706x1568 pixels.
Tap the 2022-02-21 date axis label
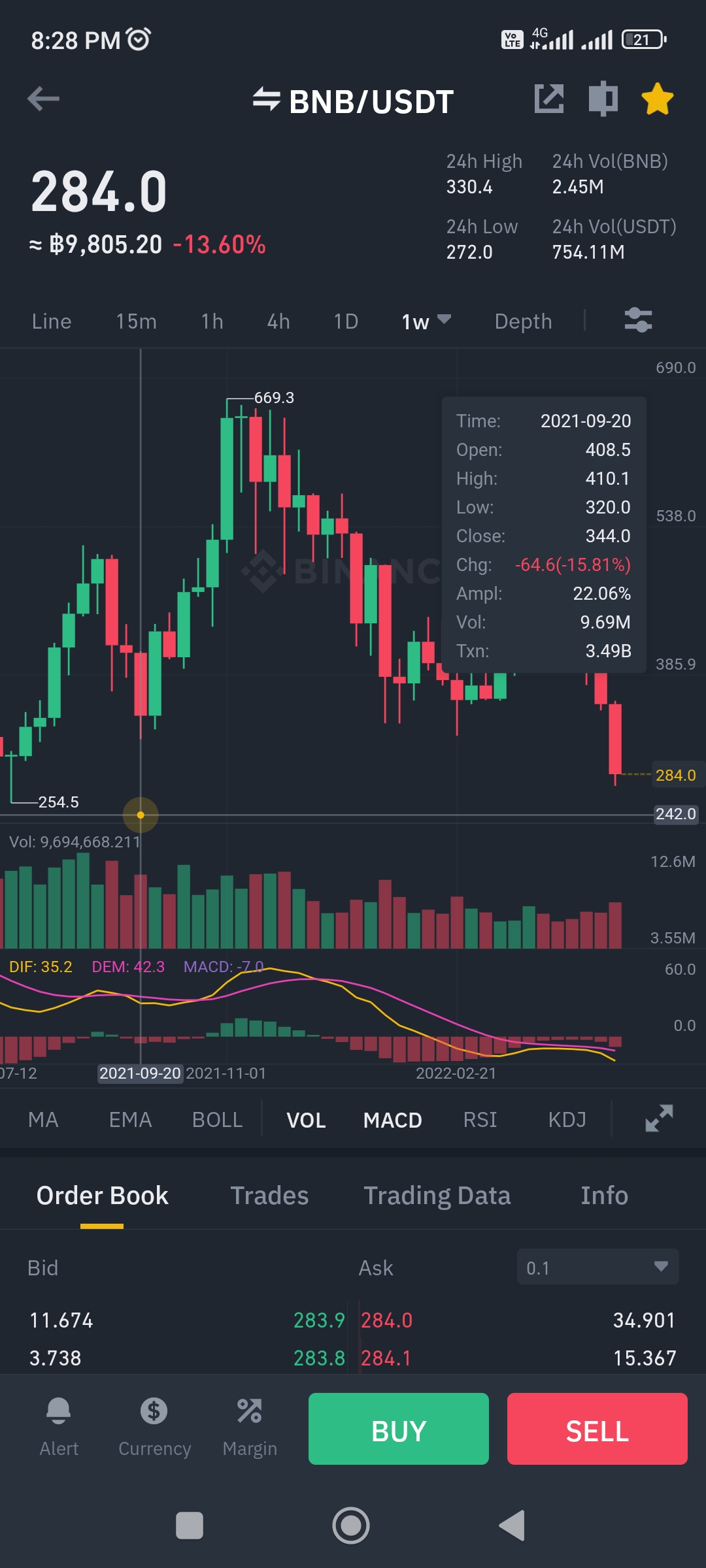pos(456,1073)
